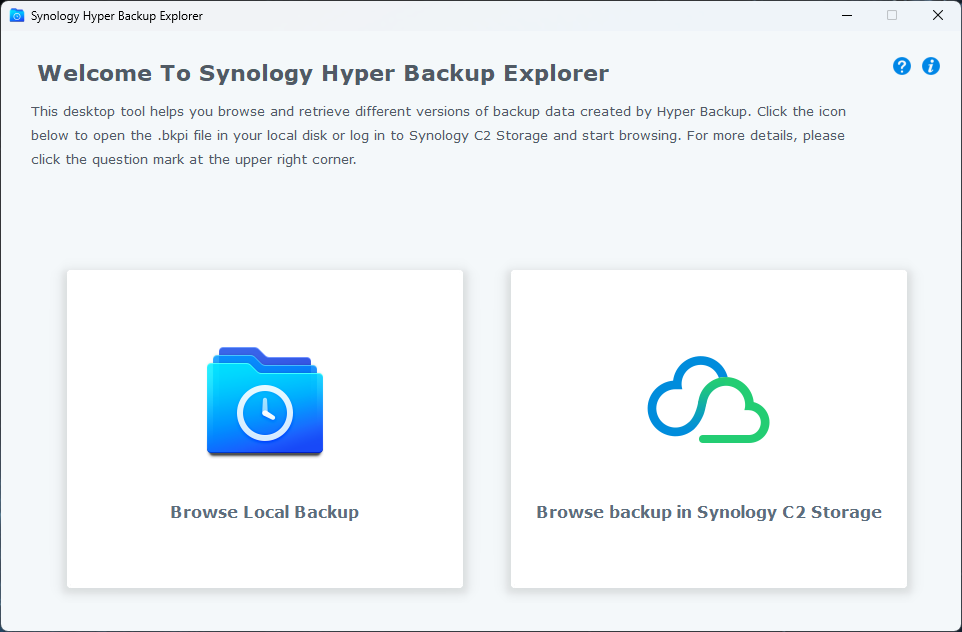Click the Hyper Backup Explorer title bar icon
The image size is (962, 632).
click(17, 15)
